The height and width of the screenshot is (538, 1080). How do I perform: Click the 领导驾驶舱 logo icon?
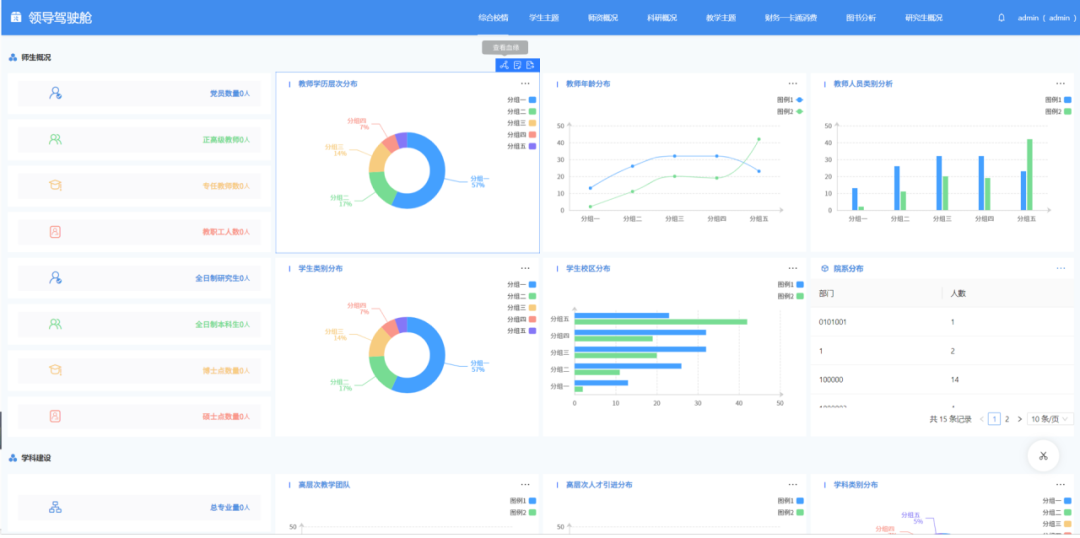point(17,19)
